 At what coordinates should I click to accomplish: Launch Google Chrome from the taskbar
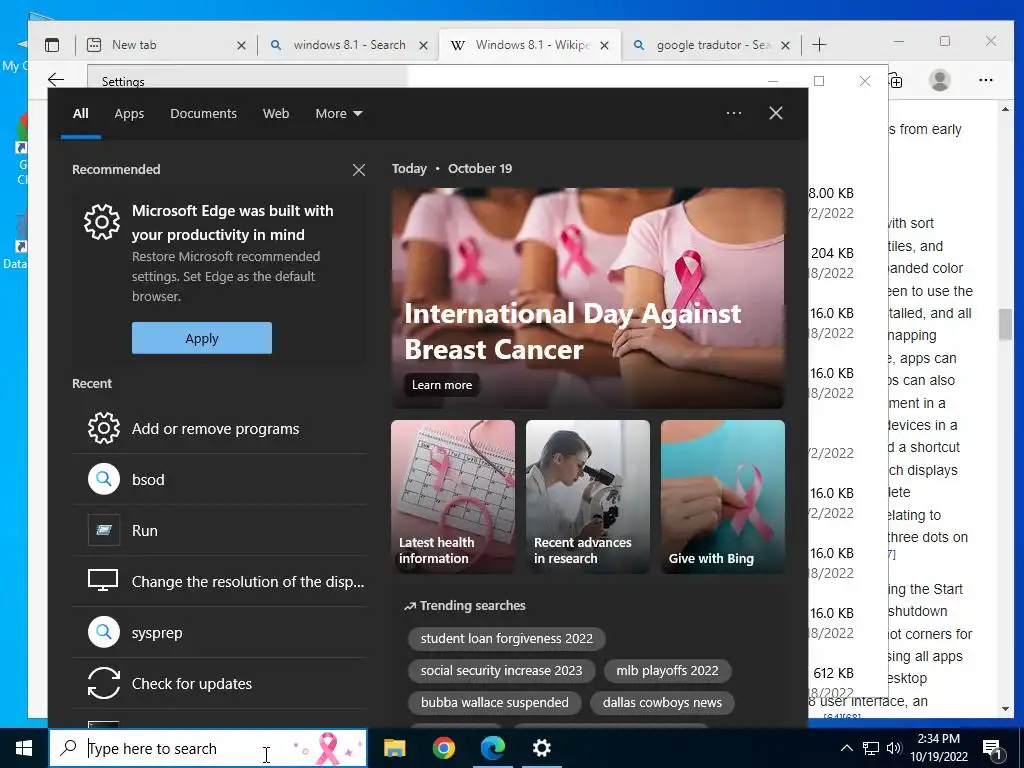pos(443,748)
